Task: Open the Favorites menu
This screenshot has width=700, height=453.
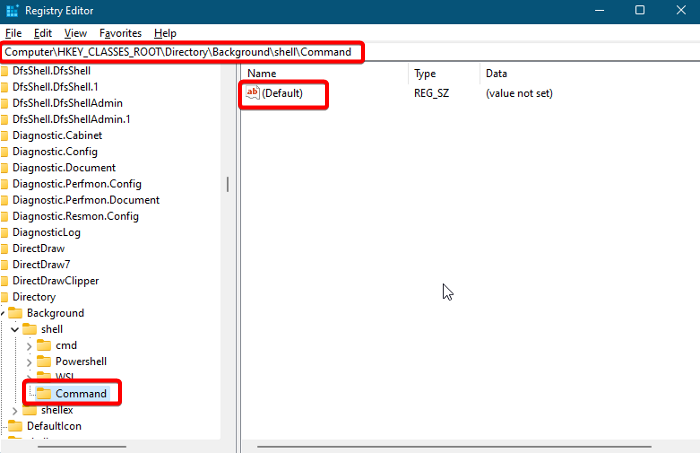Action: coord(120,33)
